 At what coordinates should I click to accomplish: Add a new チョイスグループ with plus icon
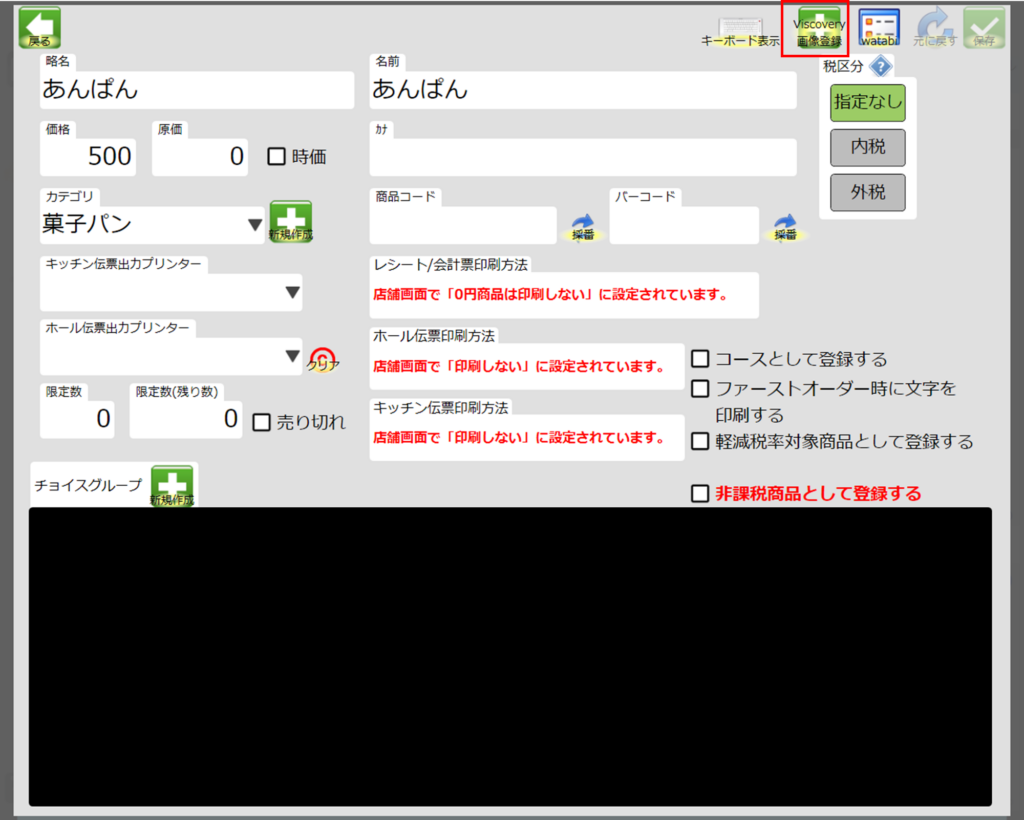click(172, 486)
